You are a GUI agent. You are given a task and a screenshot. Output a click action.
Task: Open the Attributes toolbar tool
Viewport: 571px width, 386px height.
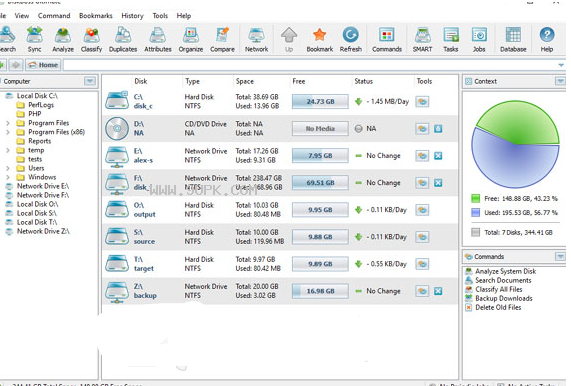click(158, 39)
